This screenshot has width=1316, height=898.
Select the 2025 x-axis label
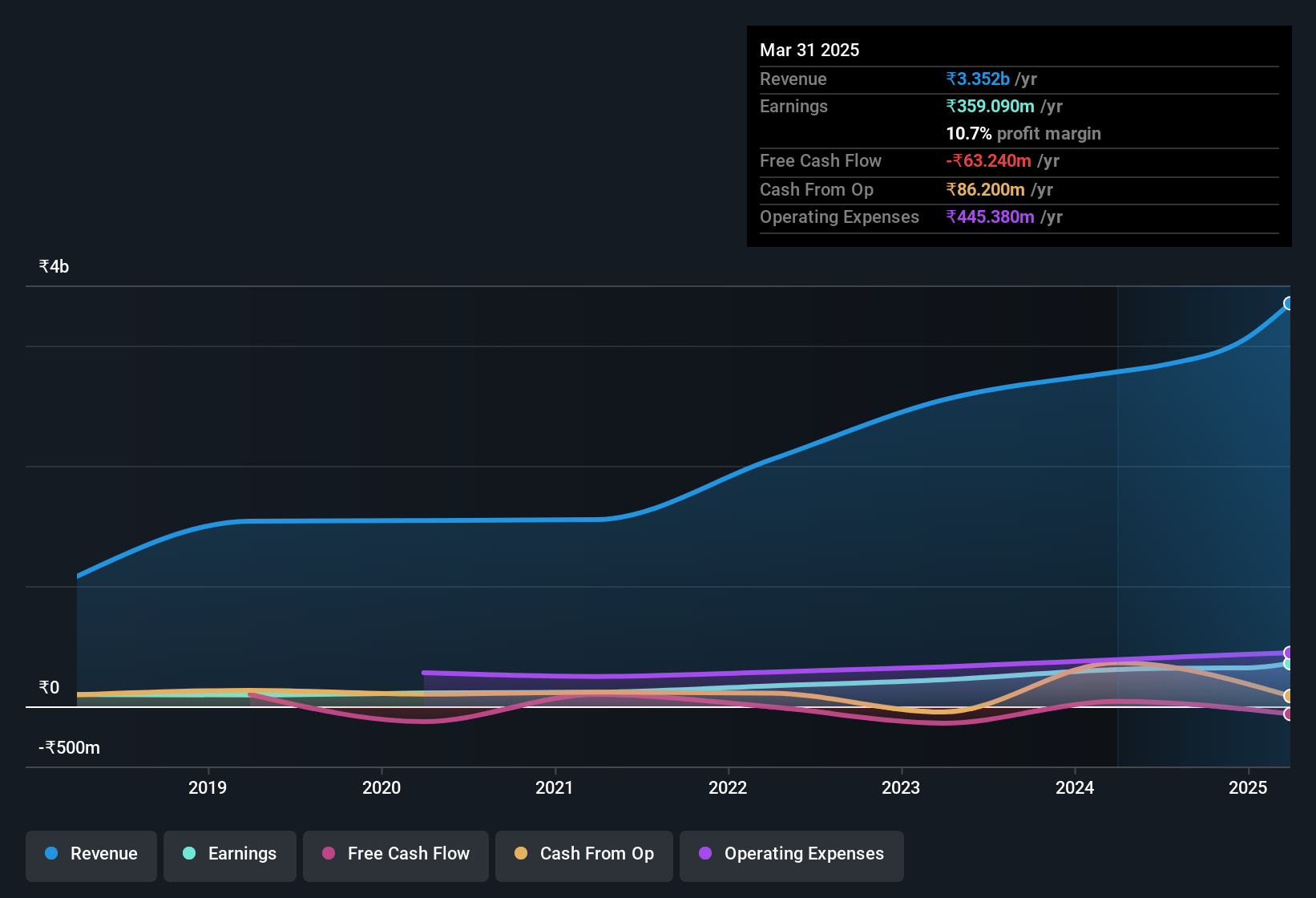click(x=1248, y=787)
